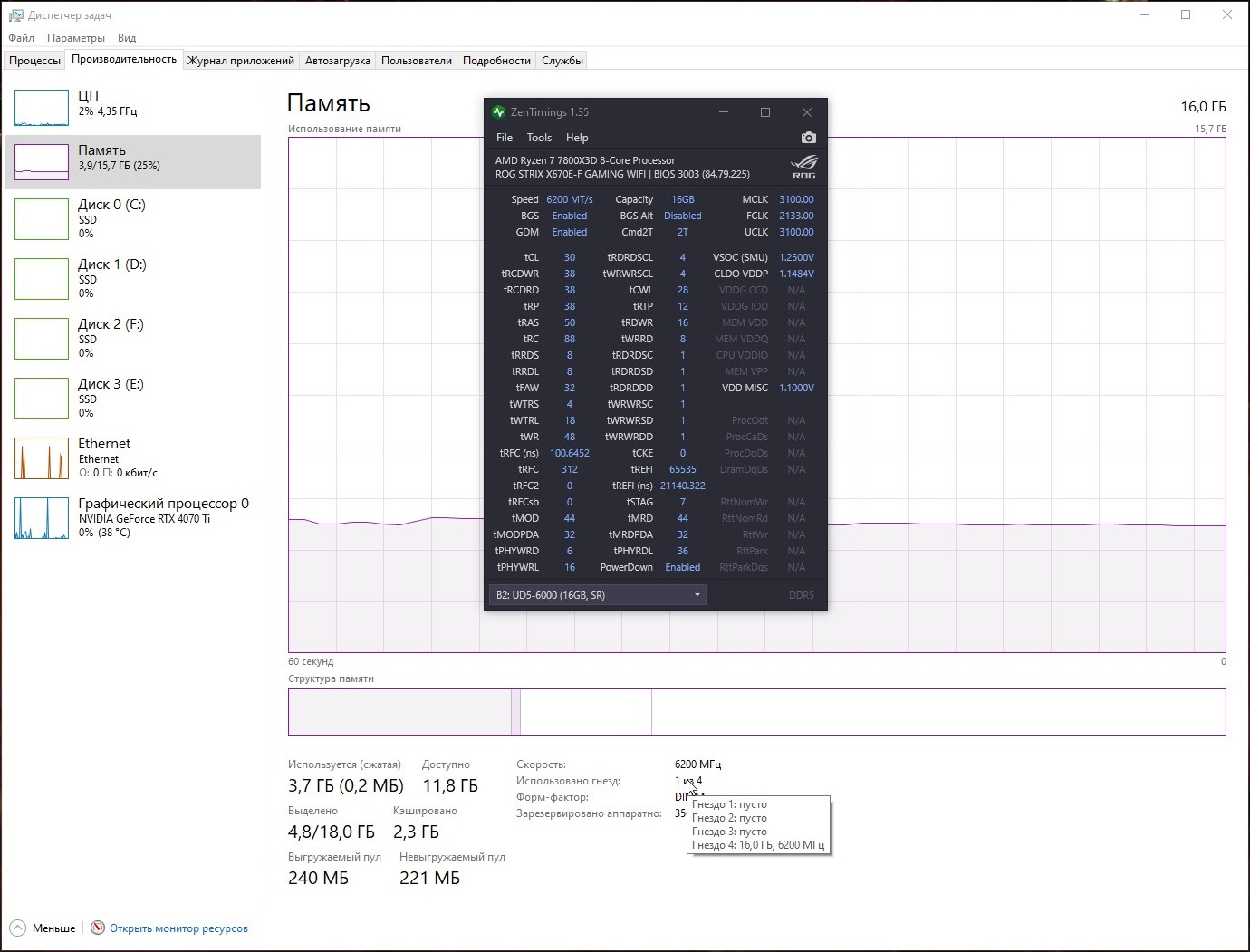Maximize the Диспетчер задач window
Image resolution: width=1250 pixels, height=952 pixels.
click(1186, 14)
